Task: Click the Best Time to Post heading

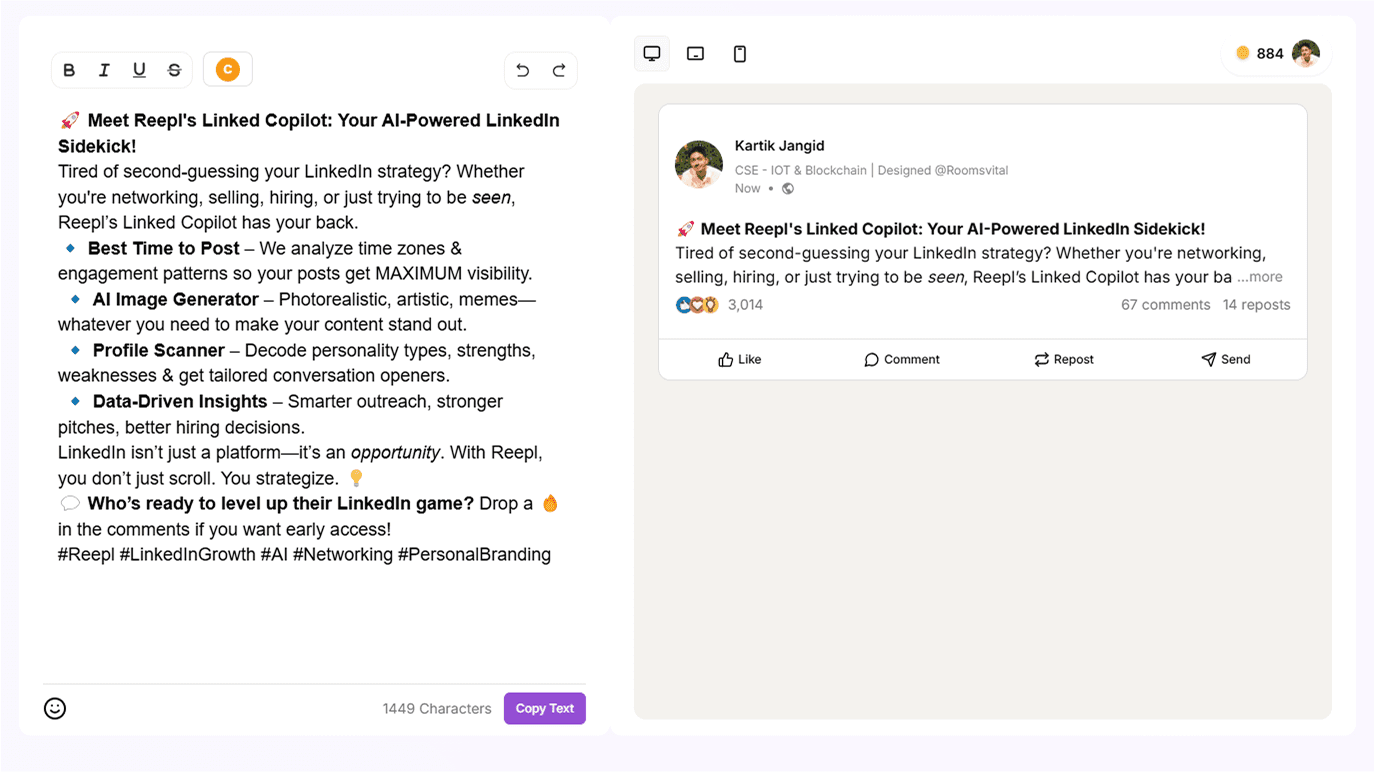Action: click(164, 248)
